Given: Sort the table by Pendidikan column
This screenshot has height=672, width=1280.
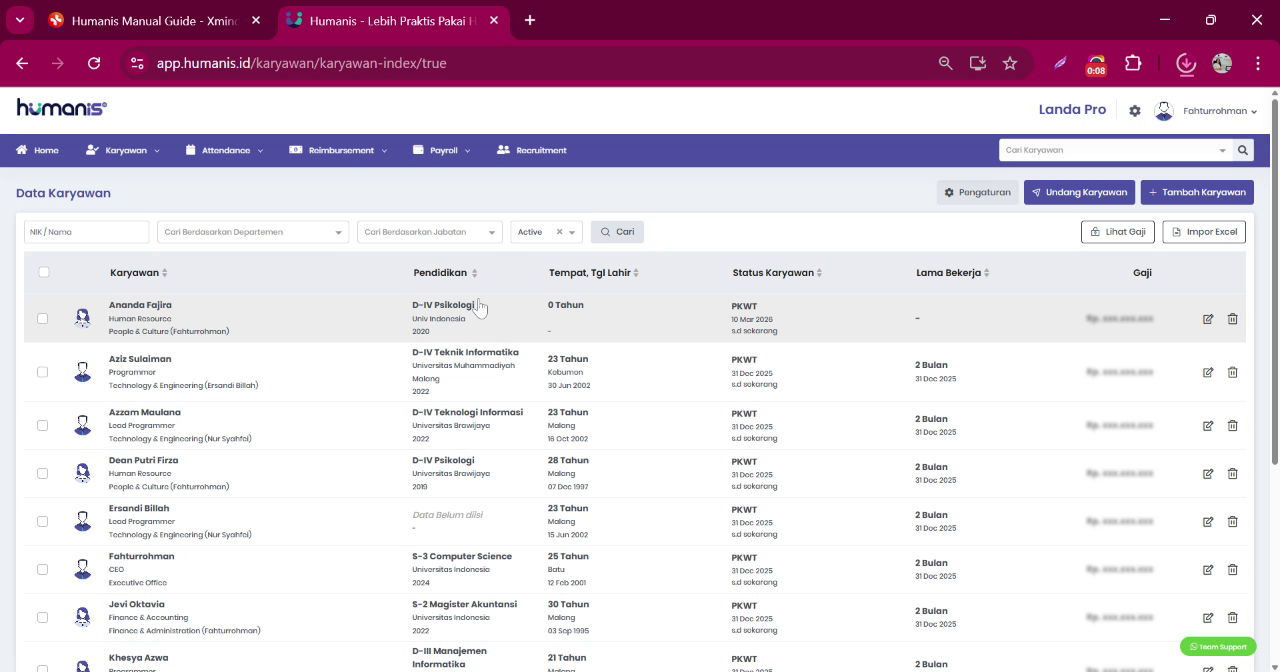Looking at the screenshot, I should (446, 272).
